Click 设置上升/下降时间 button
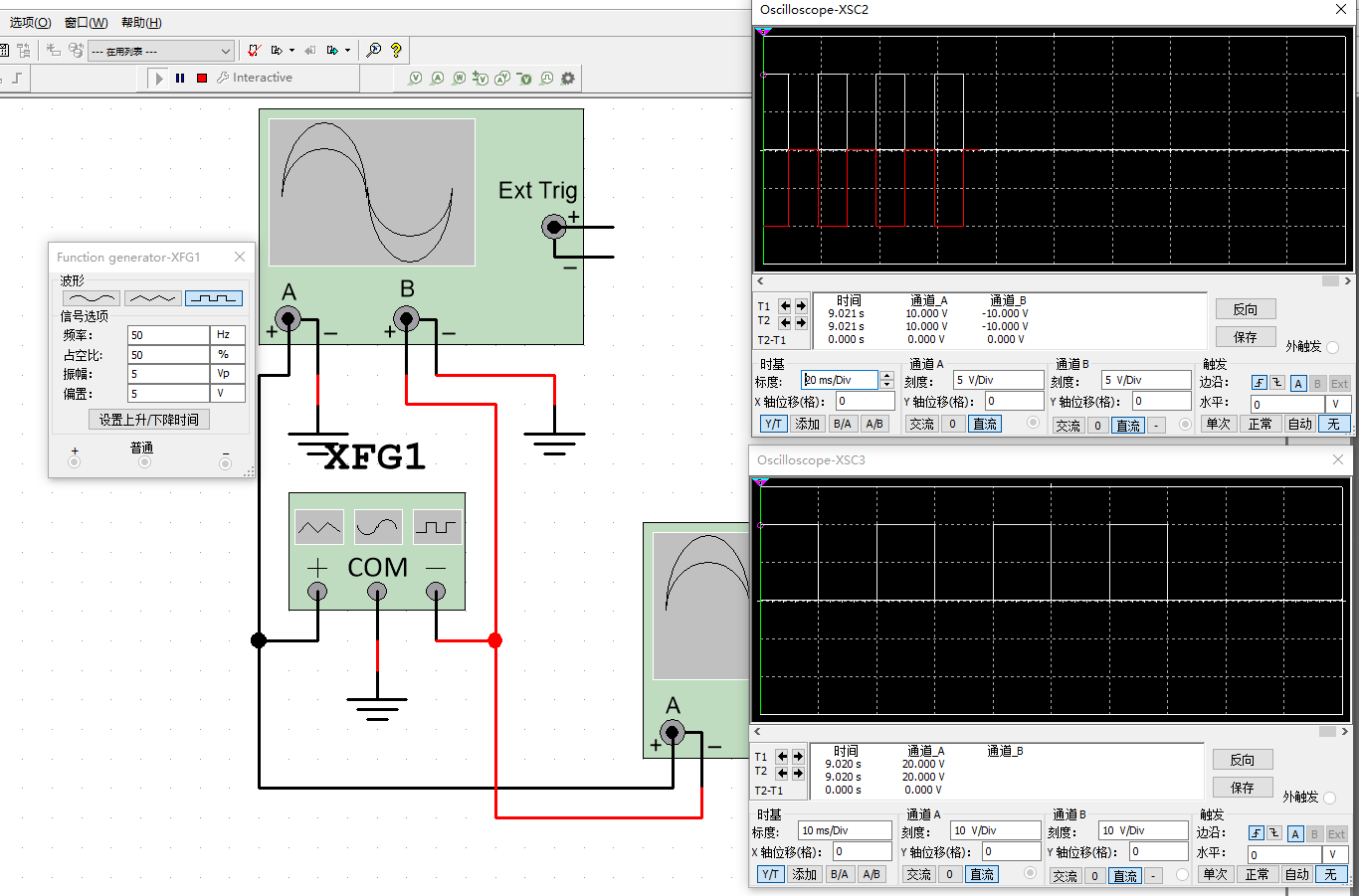Screen dimensions: 1359x896 pyautogui.click(x=149, y=420)
